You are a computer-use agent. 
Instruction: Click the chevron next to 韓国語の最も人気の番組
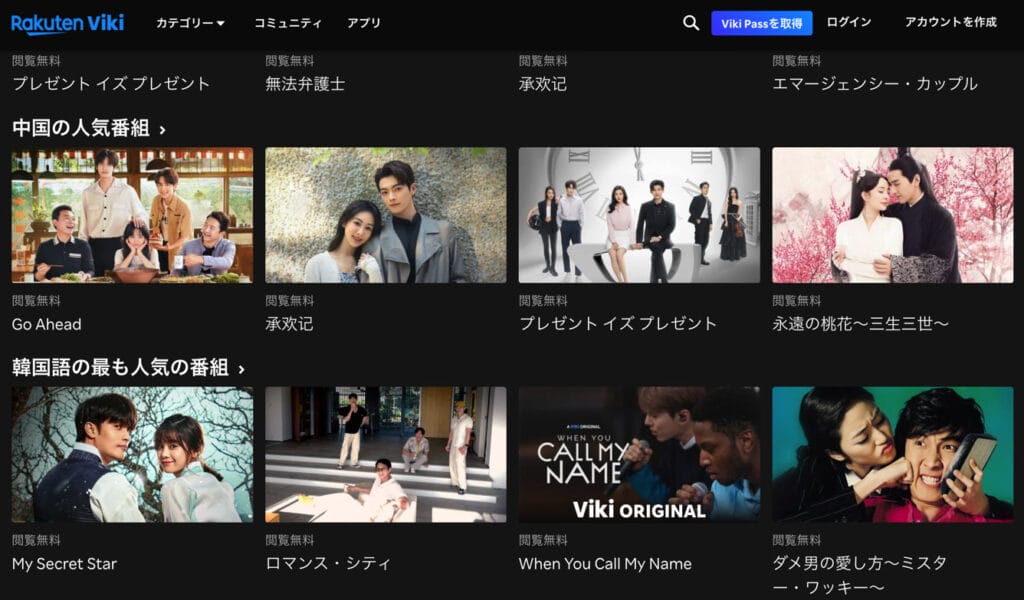(242, 369)
